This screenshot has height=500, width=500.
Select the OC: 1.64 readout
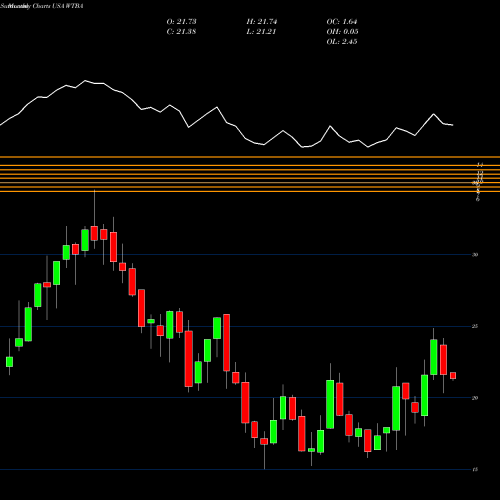[x=342, y=22]
